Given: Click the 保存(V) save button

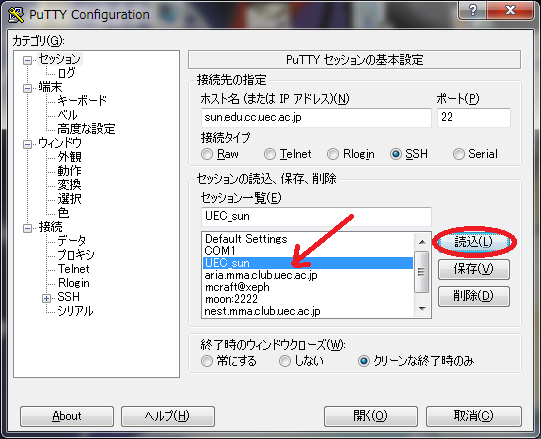Looking at the screenshot, I should coord(474,269).
